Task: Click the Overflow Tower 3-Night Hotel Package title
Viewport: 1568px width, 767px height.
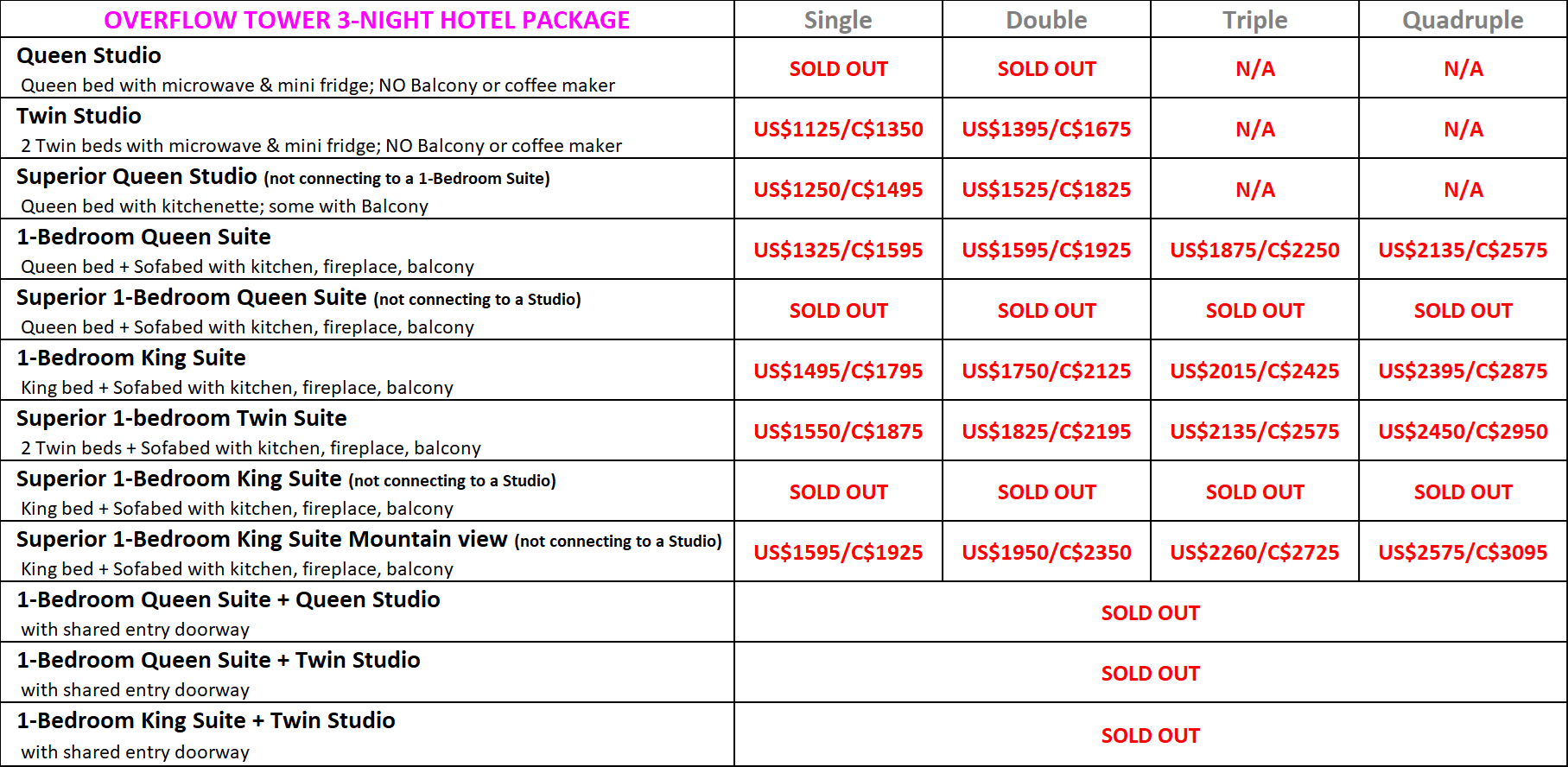Action: [x=366, y=20]
